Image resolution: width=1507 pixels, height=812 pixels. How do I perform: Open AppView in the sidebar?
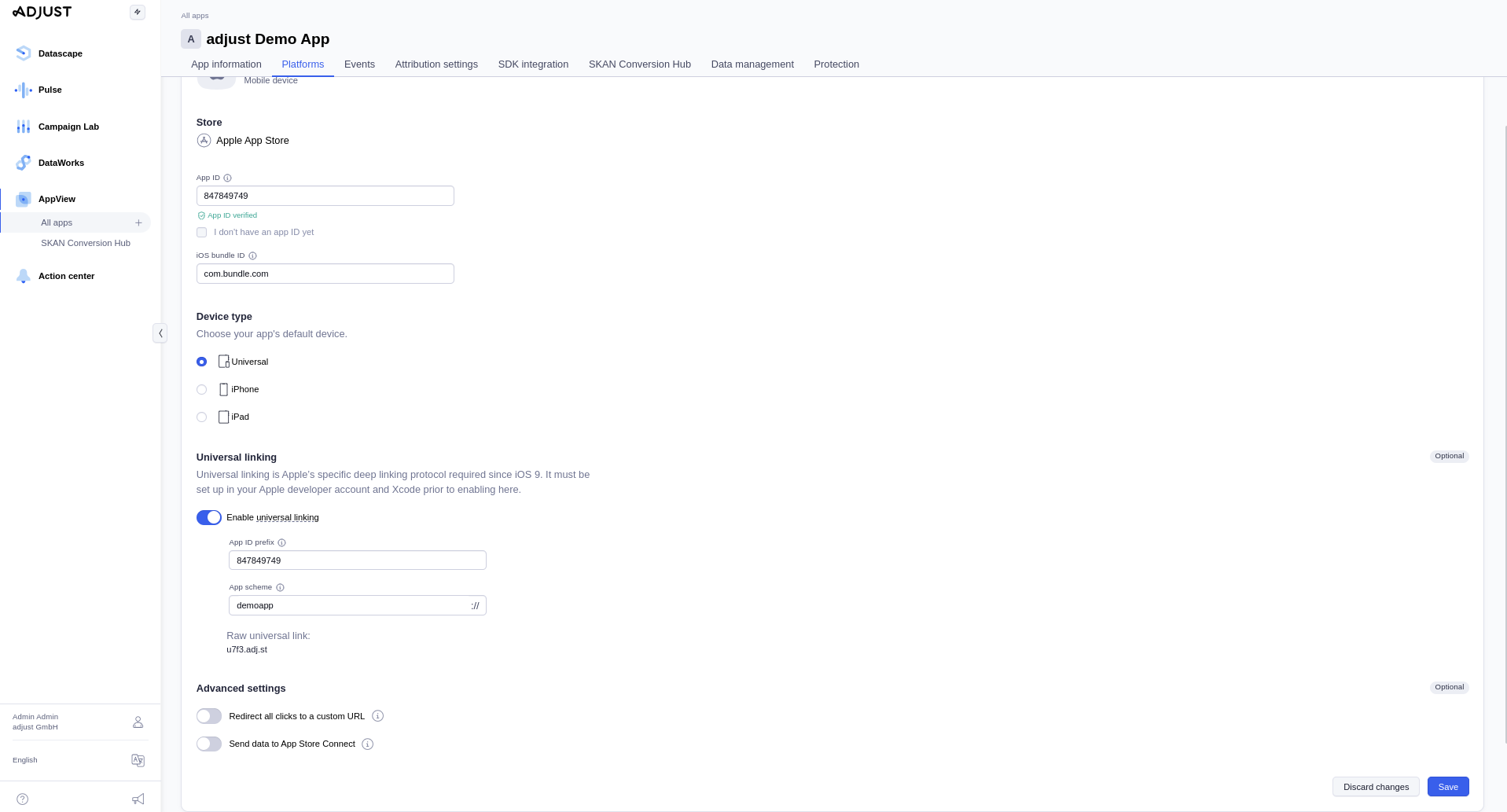point(57,199)
